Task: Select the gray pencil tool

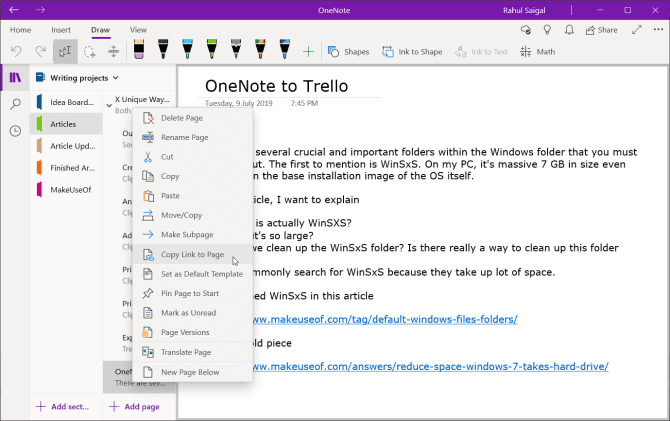Action: point(236,49)
